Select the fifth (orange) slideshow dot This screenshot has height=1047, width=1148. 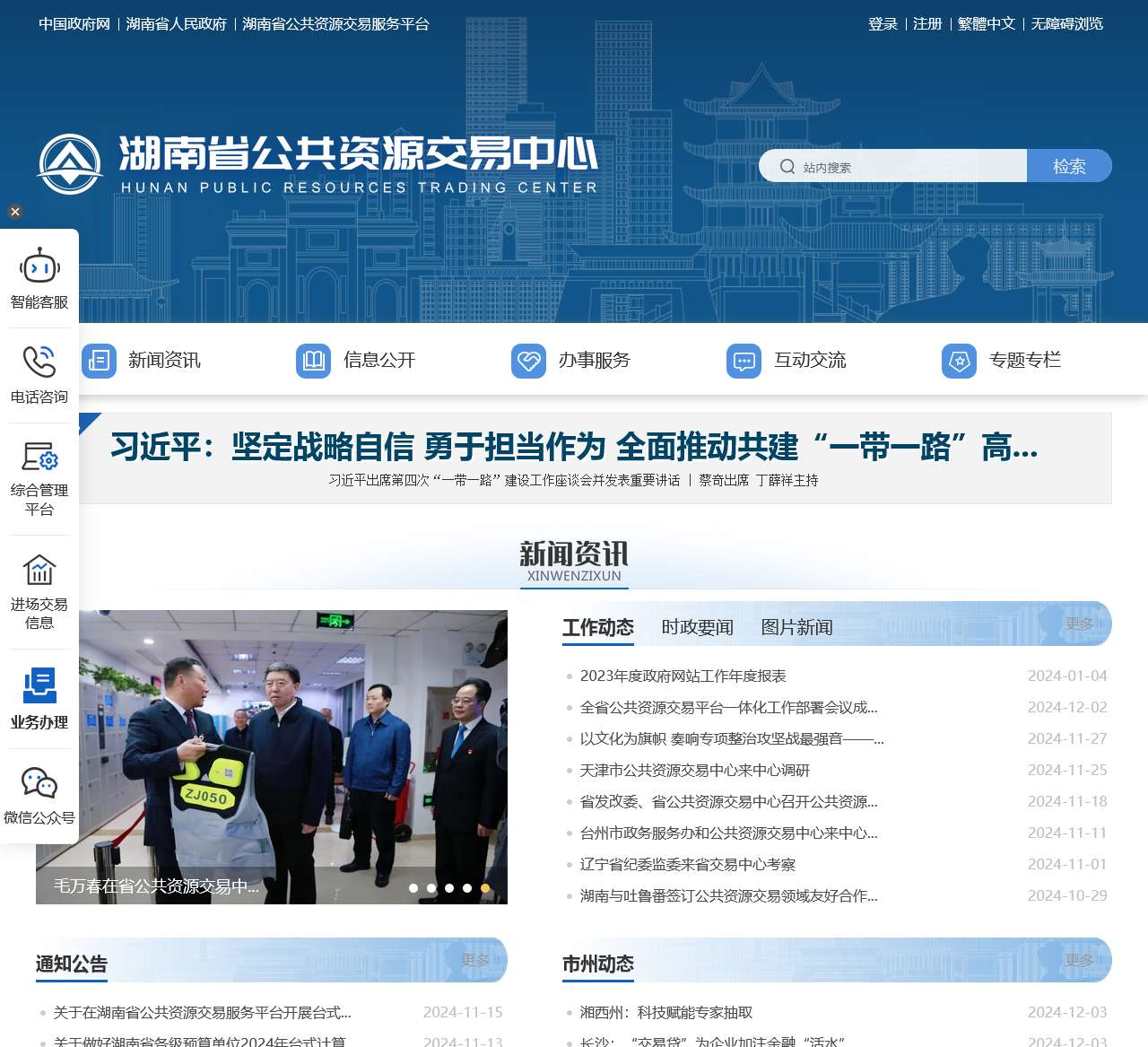[x=485, y=888]
